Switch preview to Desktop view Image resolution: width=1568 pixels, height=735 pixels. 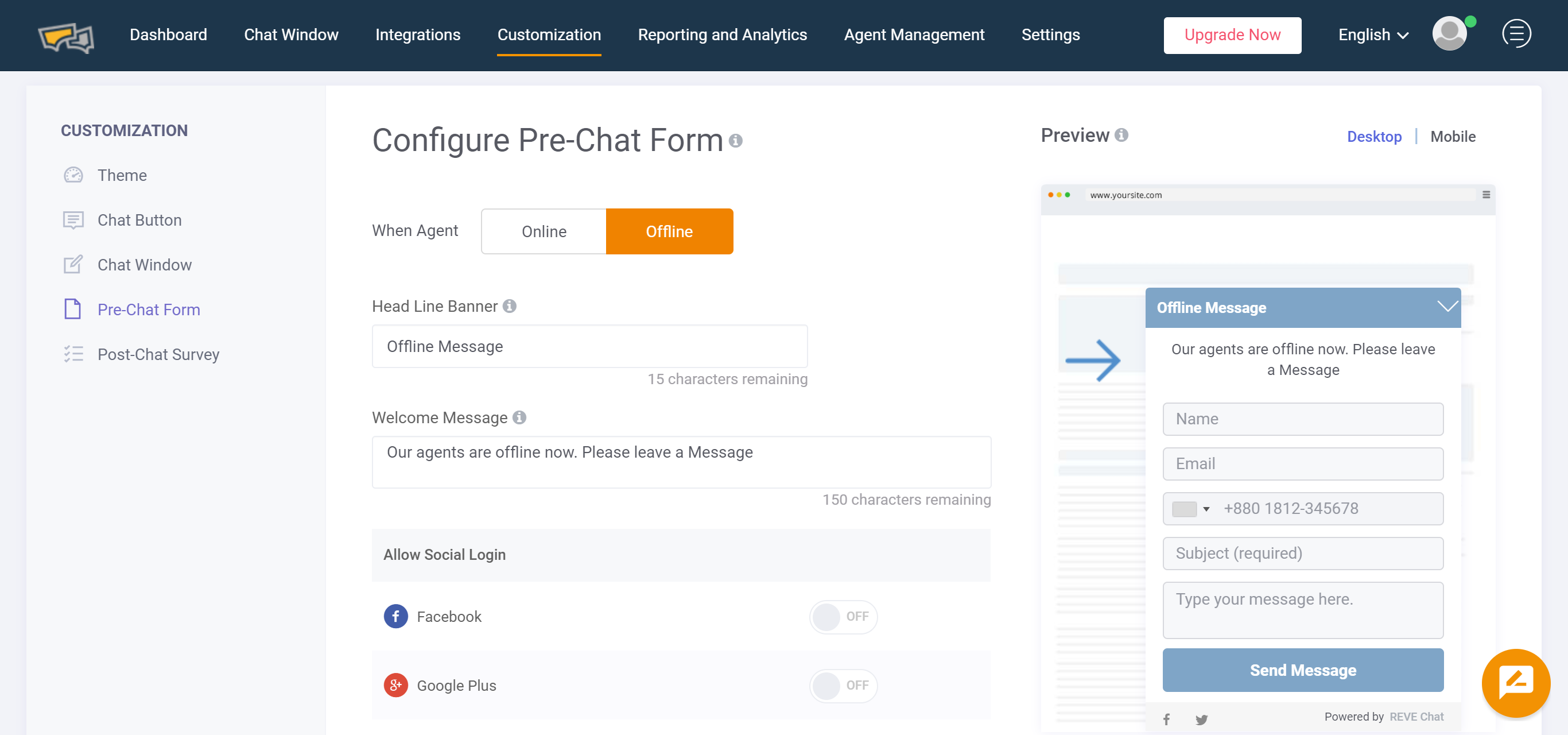point(1374,137)
